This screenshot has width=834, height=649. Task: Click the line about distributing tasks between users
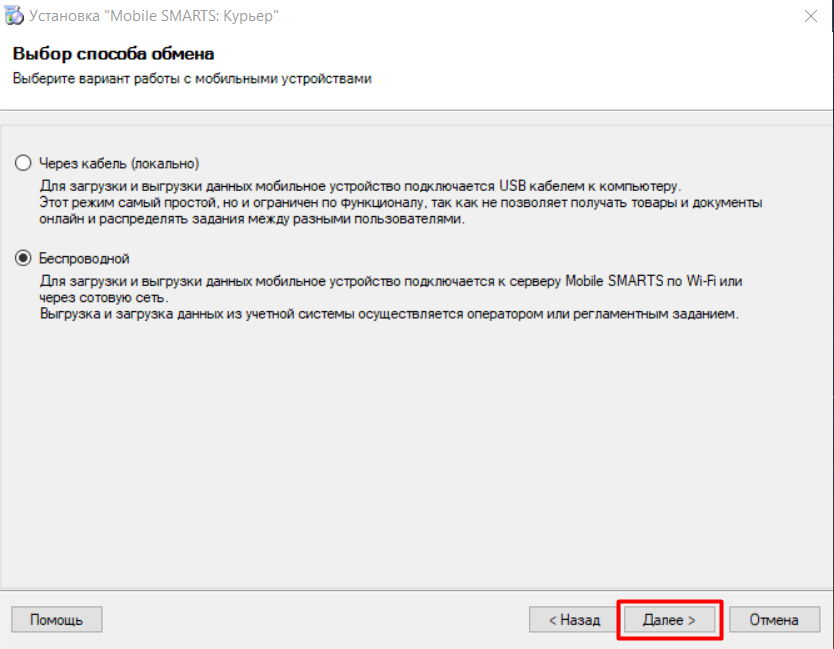point(252,219)
